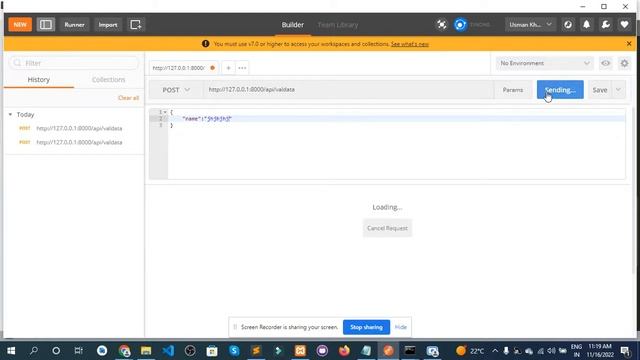Open the Windows Start menu
Screen dimensions: 640x360
[x=11, y=351]
